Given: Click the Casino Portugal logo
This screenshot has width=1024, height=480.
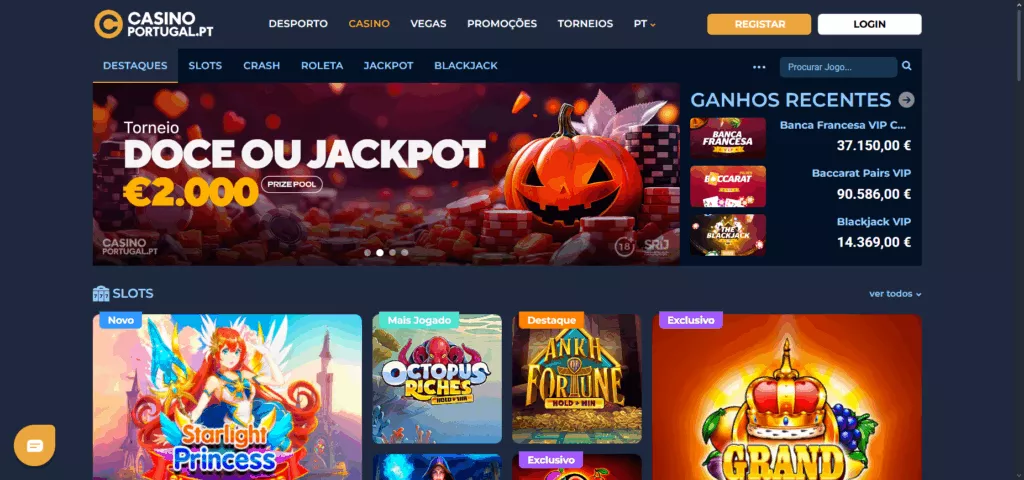Looking at the screenshot, I should pyautogui.click(x=153, y=24).
